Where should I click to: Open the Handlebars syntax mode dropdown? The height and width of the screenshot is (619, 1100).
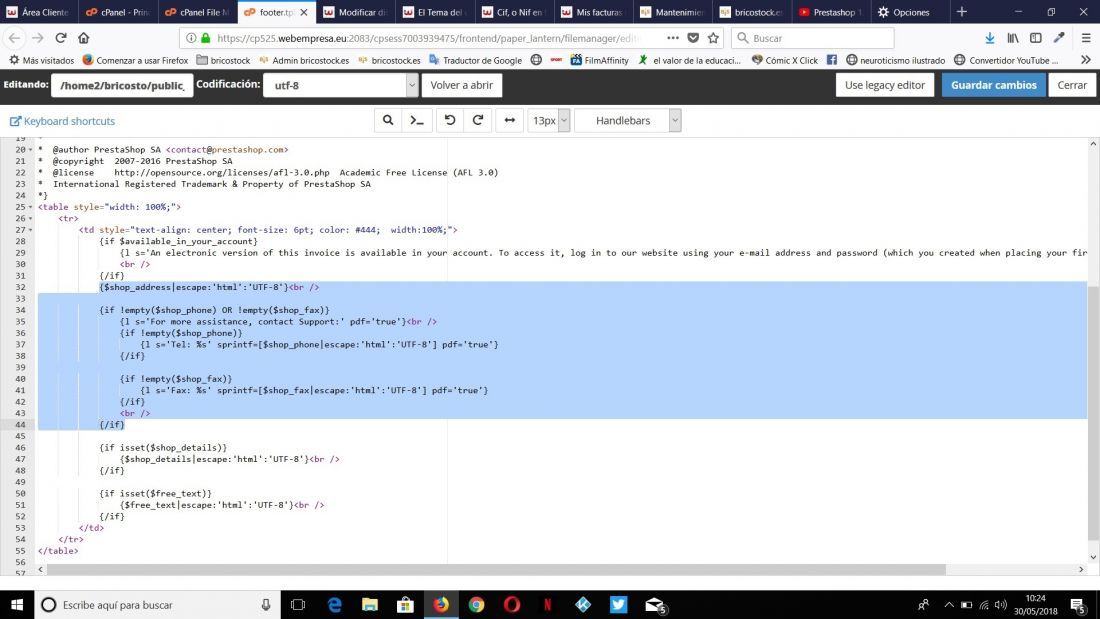pyautogui.click(x=628, y=121)
